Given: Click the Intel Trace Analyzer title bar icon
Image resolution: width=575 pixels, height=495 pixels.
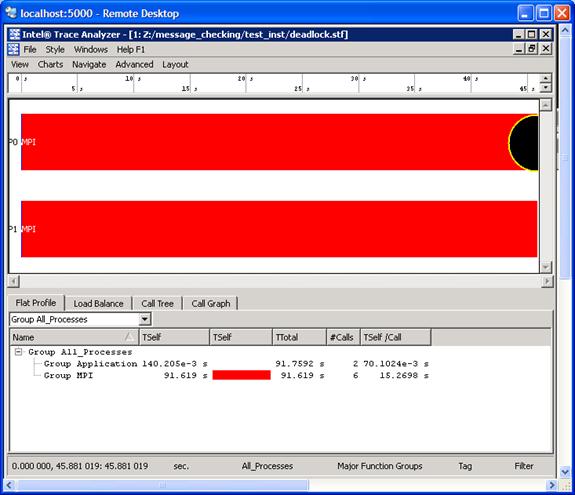Looking at the screenshot, I should pyautogui.click(x=15, y=34).
